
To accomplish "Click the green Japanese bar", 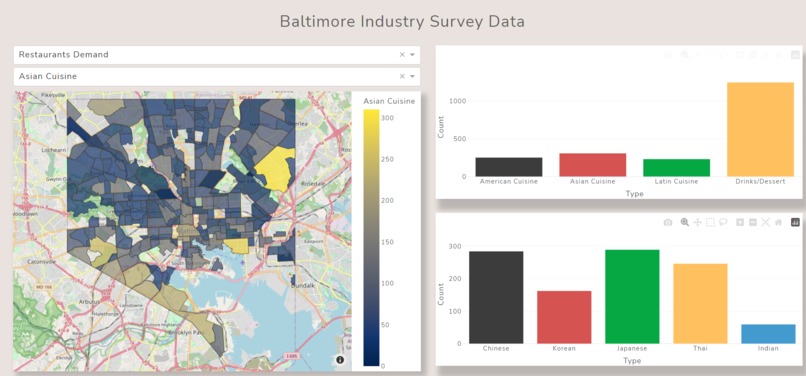I will pyautogui.click(x=632, y=297).
